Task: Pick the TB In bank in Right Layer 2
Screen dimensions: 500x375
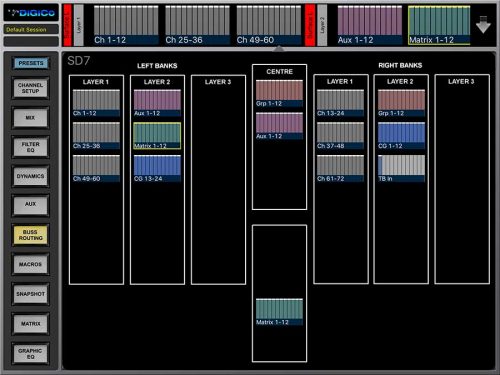Action: [x=401, y=168]
